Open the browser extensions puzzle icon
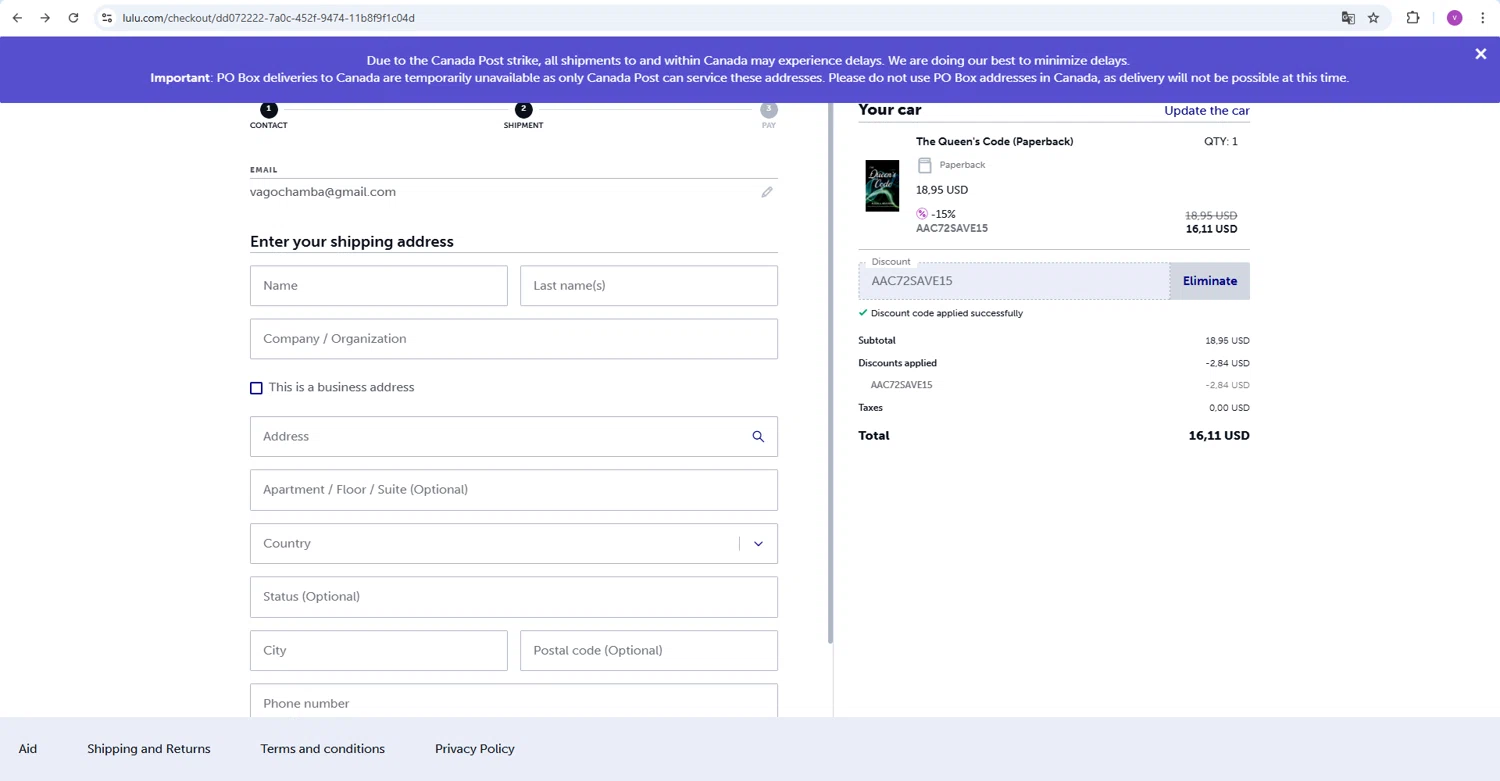Screen dimensions: 1500x781 point(1412,18)
